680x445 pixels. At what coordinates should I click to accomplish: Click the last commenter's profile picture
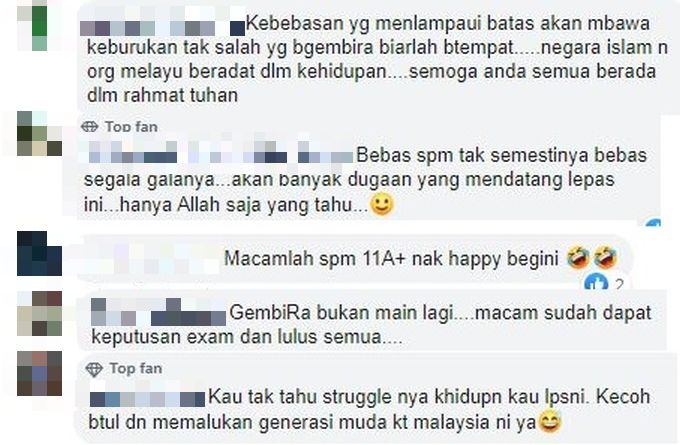click(x=39, y=373)
